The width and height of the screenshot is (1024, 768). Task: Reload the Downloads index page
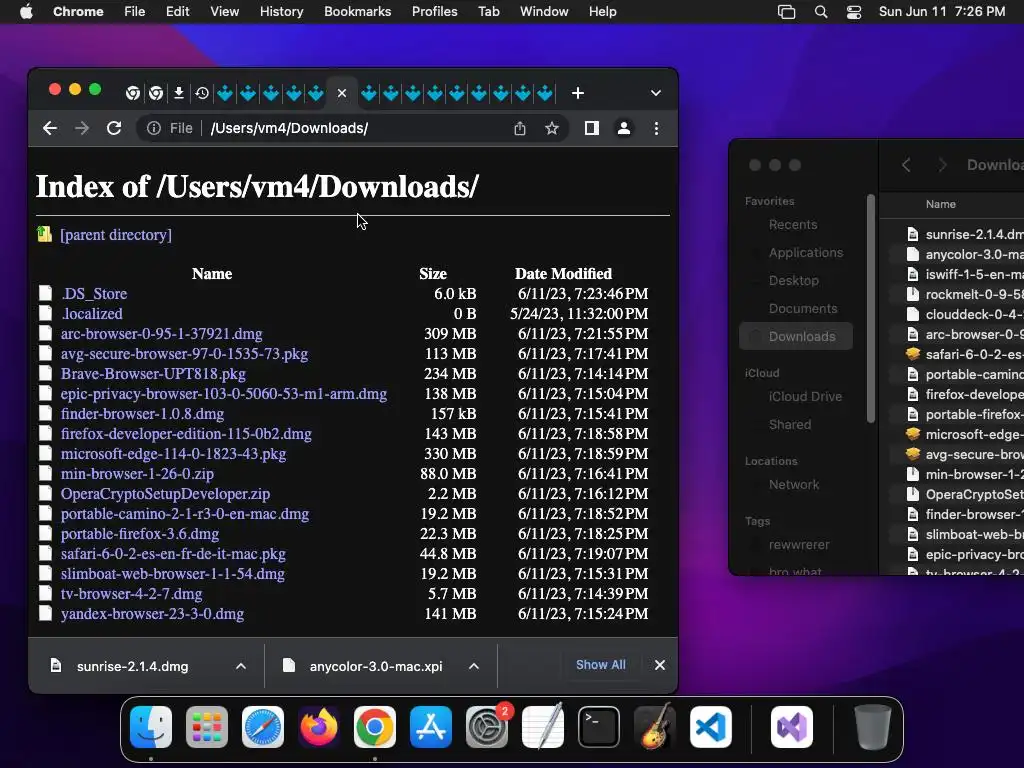[114, 128]
